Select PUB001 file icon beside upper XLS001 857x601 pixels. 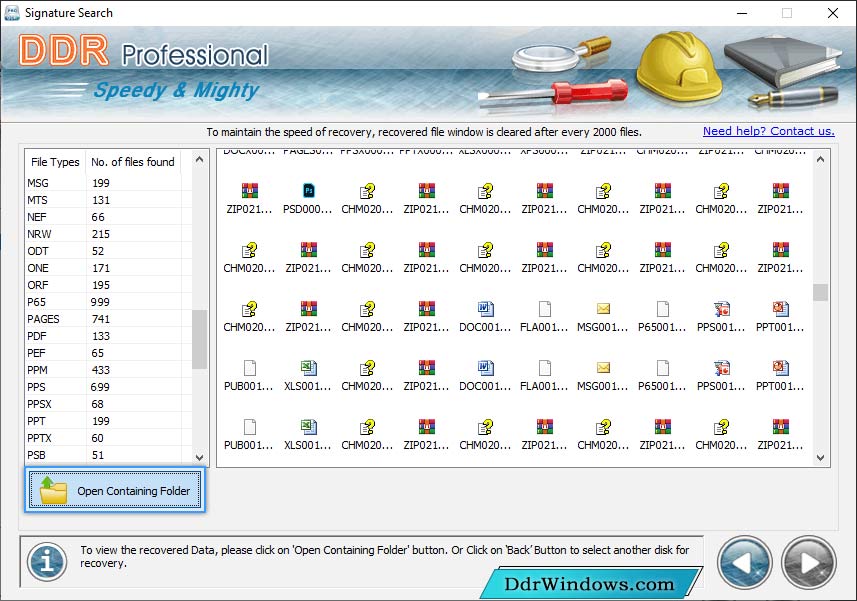249,368
